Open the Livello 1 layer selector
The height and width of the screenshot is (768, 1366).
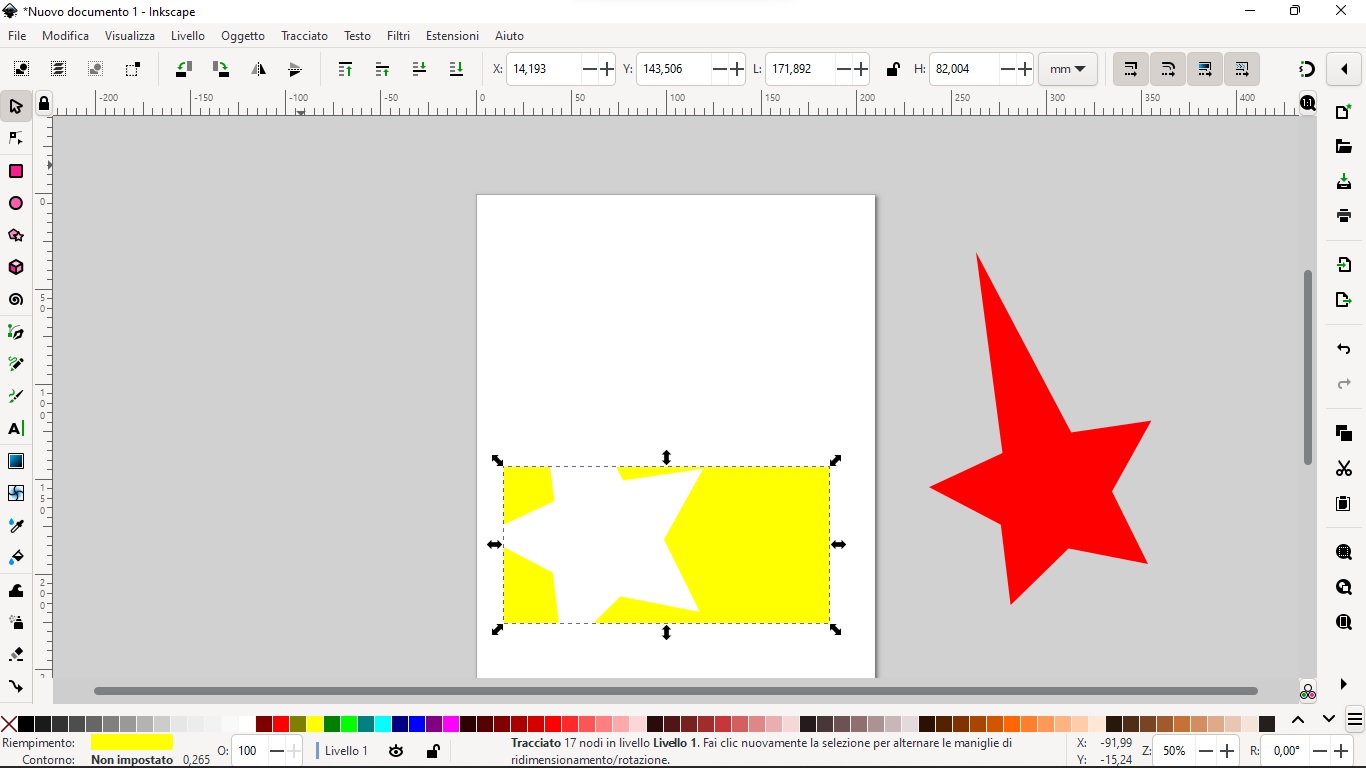344,751
